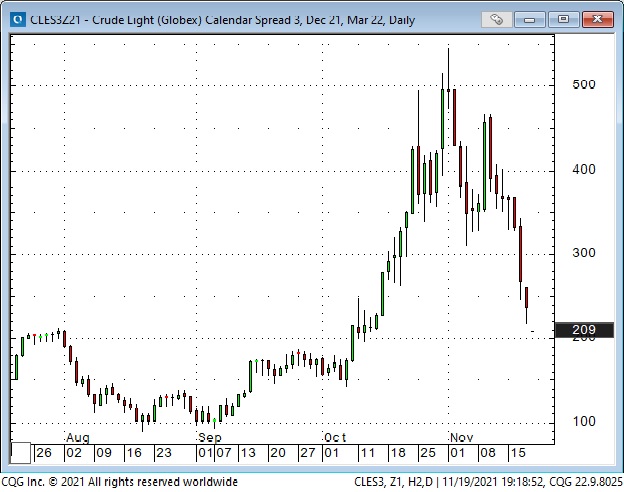Click the empty white box at time axis start
624x492 pixels.
[20, 453]
